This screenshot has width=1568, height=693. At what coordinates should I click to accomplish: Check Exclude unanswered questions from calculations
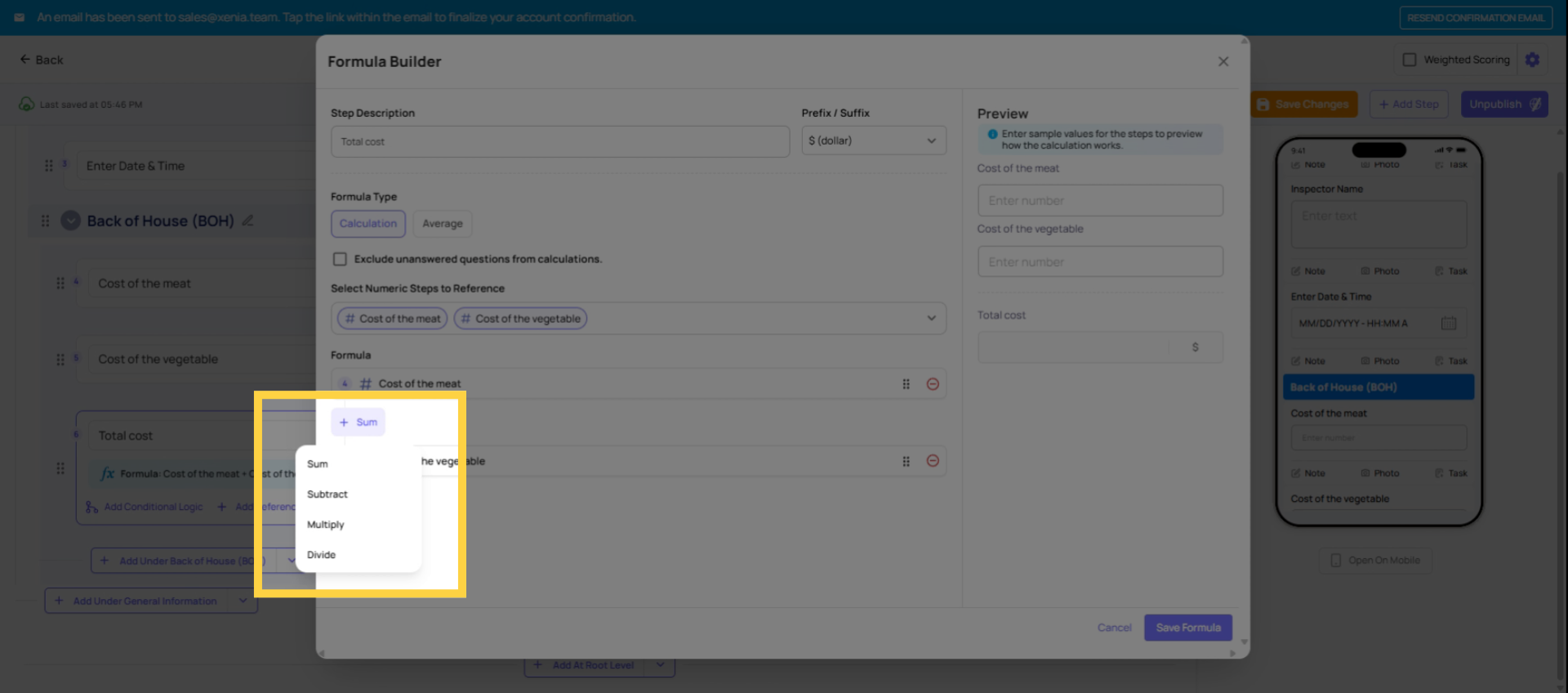(340, 259)
